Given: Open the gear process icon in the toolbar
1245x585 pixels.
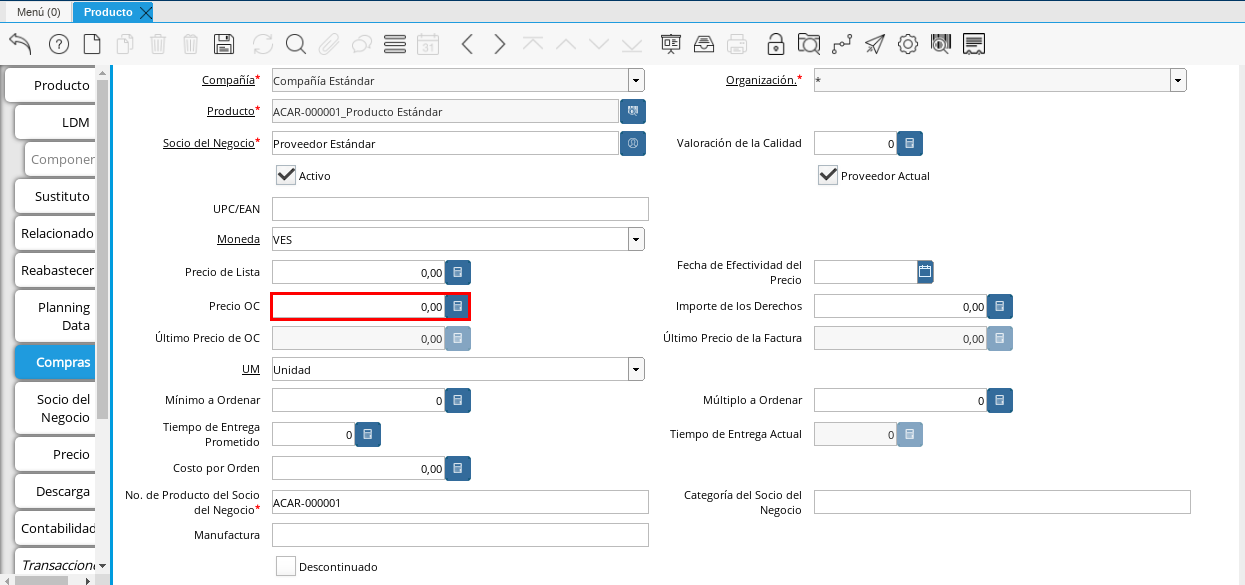Looking at the screenshot, I should click(908, 44).
